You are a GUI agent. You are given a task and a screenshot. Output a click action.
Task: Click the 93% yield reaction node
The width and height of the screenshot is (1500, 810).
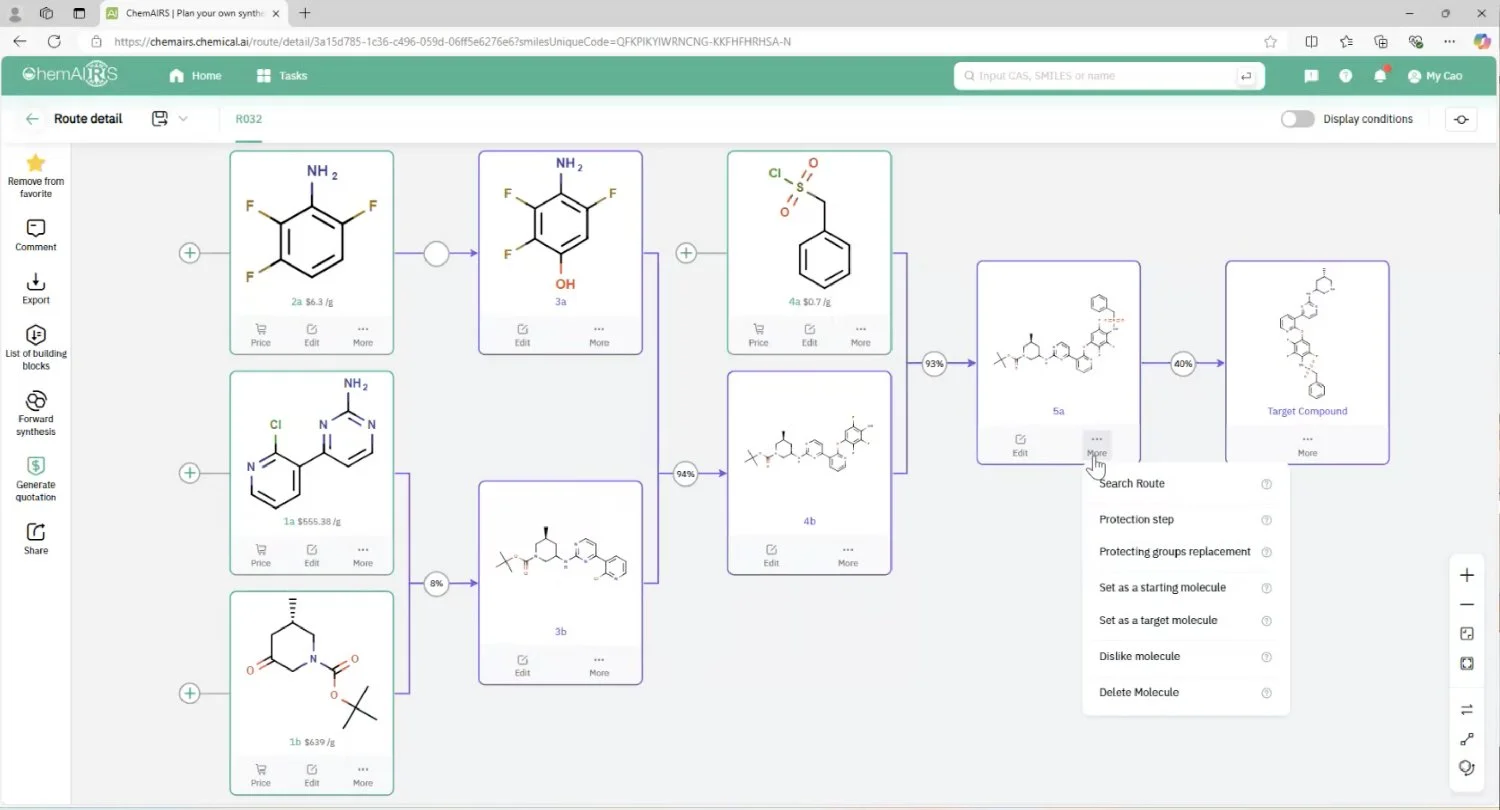pyautogui.click(x=934, y=364)
